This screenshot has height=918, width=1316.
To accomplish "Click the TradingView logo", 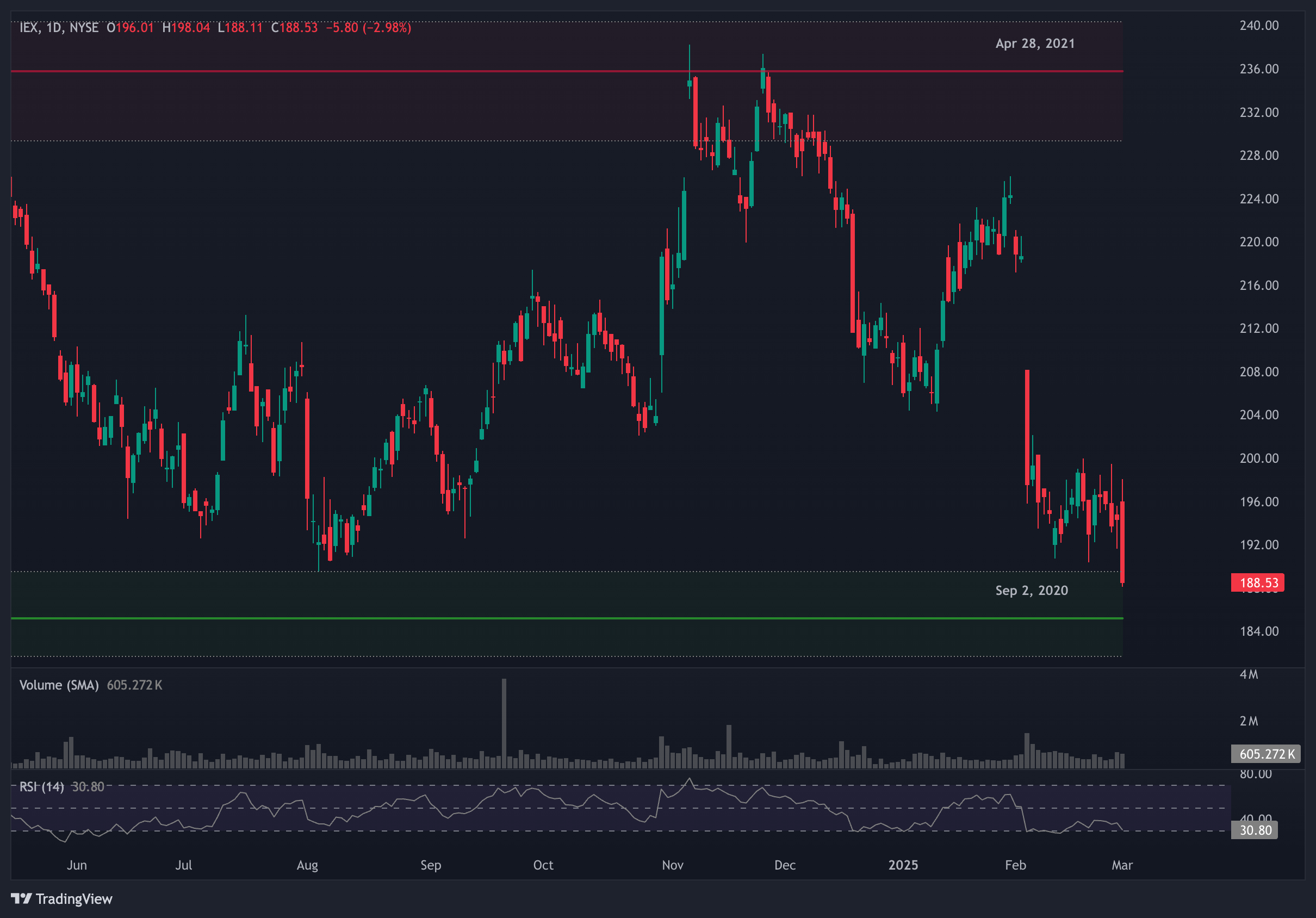I will click(x=62, y=898).
